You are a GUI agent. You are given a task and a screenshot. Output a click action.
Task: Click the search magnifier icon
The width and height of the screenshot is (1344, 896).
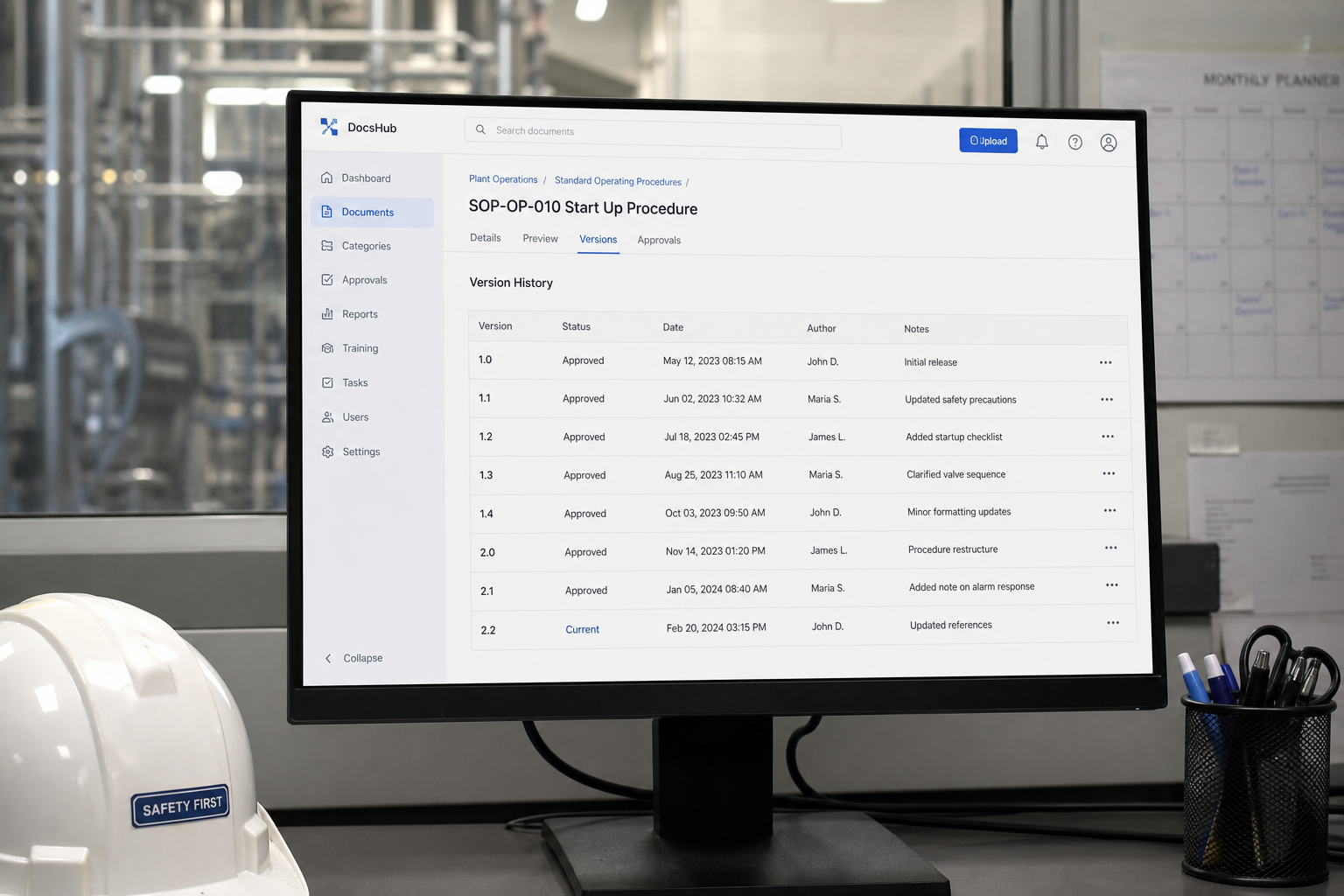480,129
